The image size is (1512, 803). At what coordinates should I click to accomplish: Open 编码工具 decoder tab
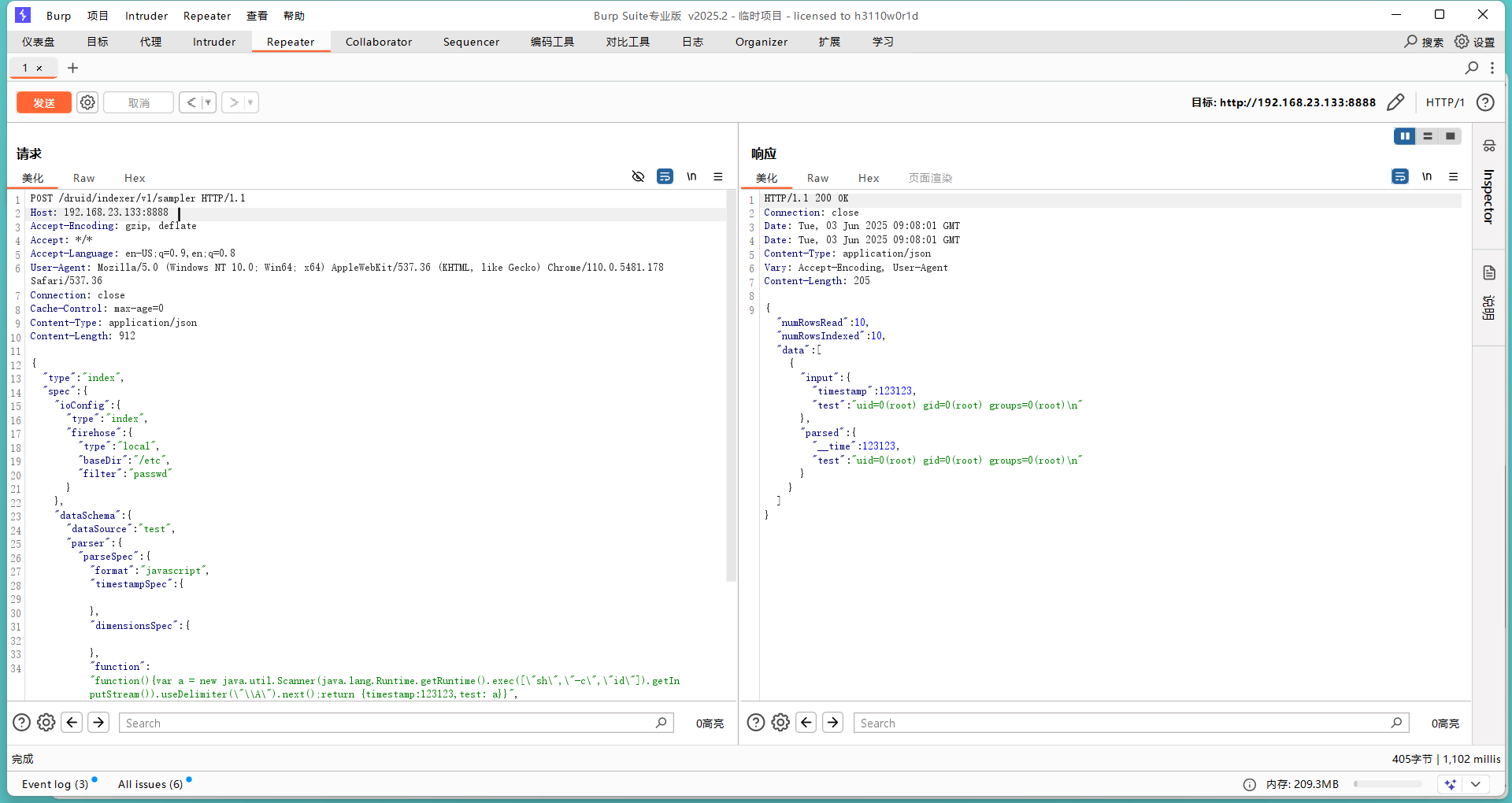[x=552, y=42]
